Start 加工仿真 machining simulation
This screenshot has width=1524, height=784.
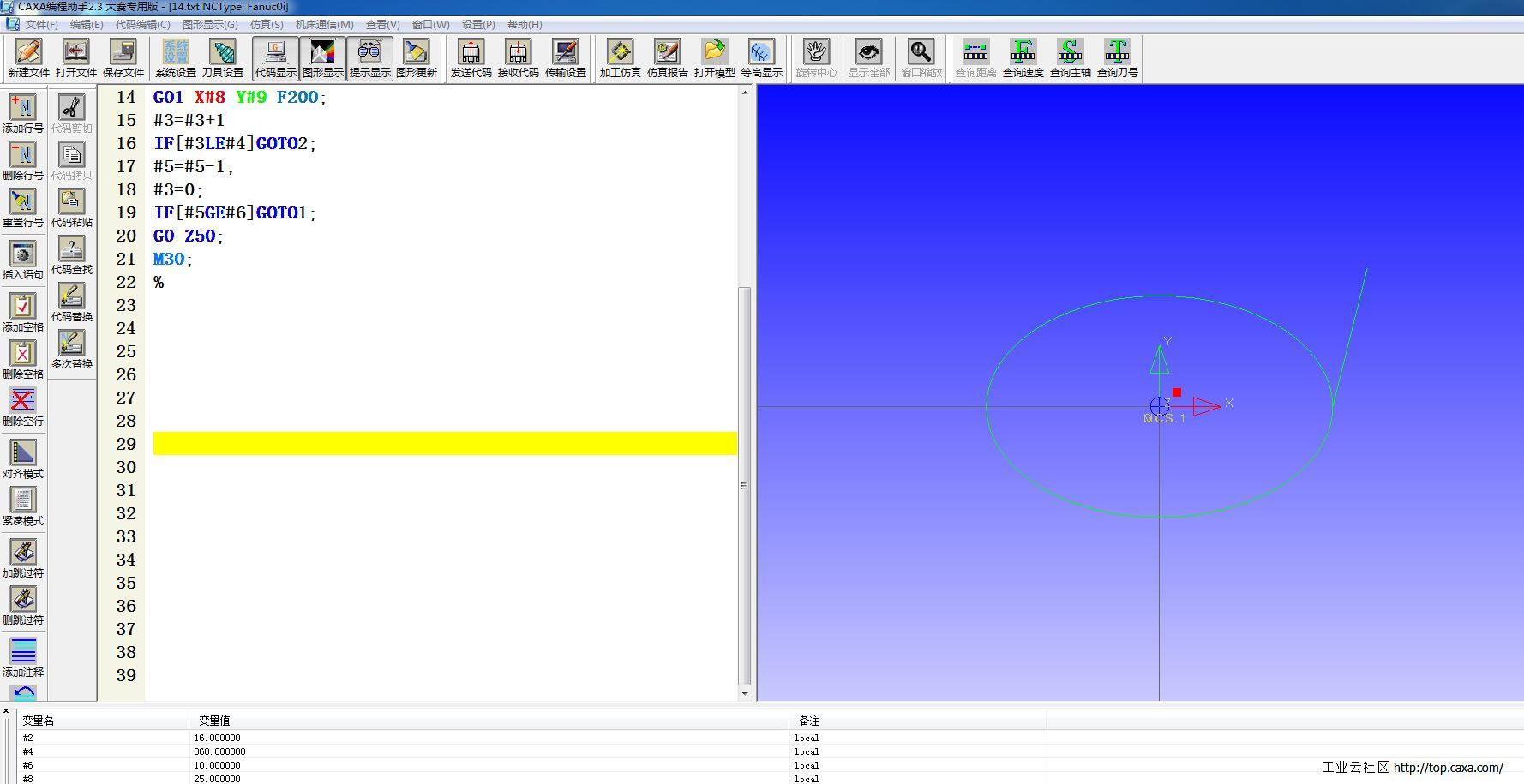620,58
